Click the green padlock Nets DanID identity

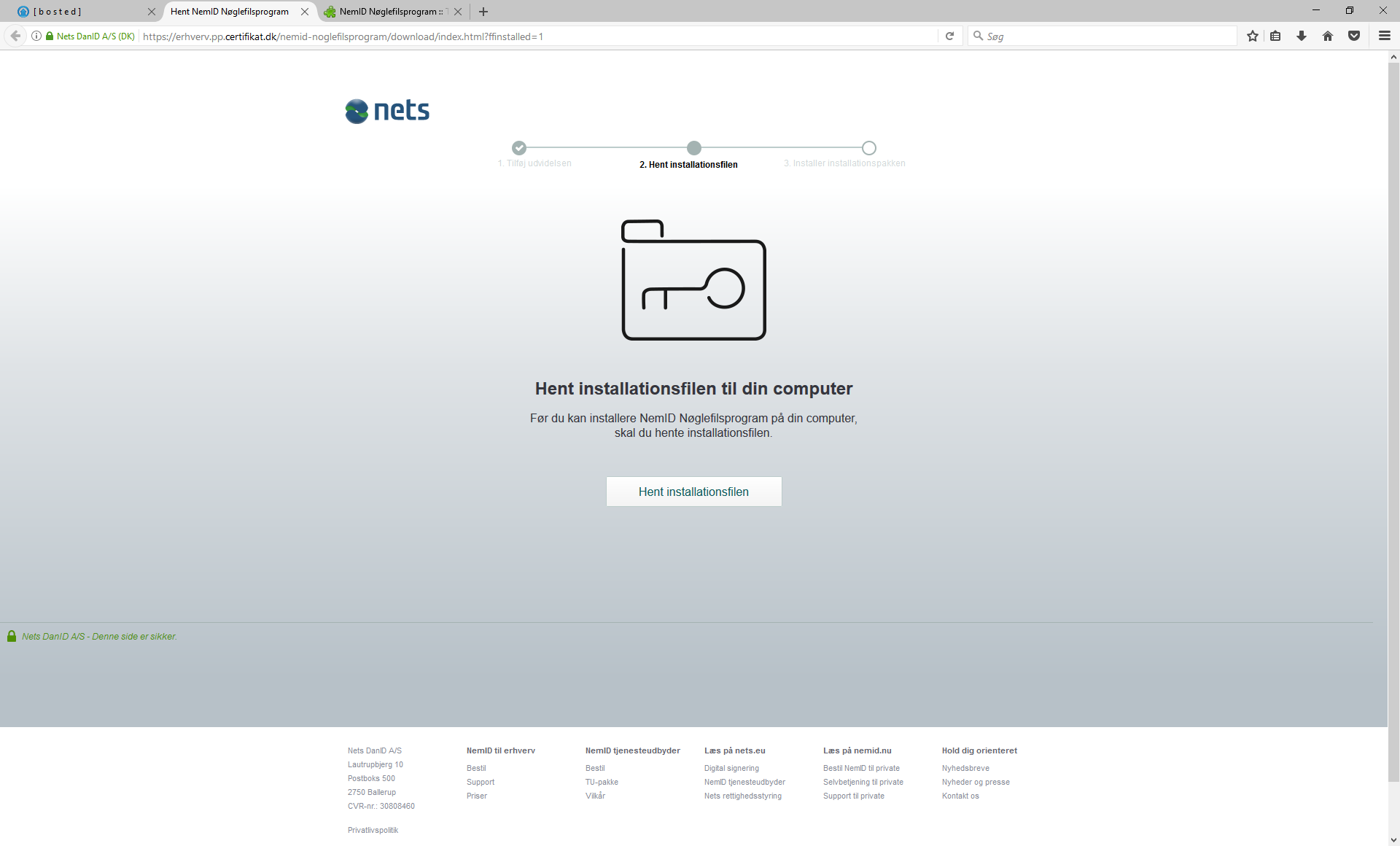click(90, 36)
